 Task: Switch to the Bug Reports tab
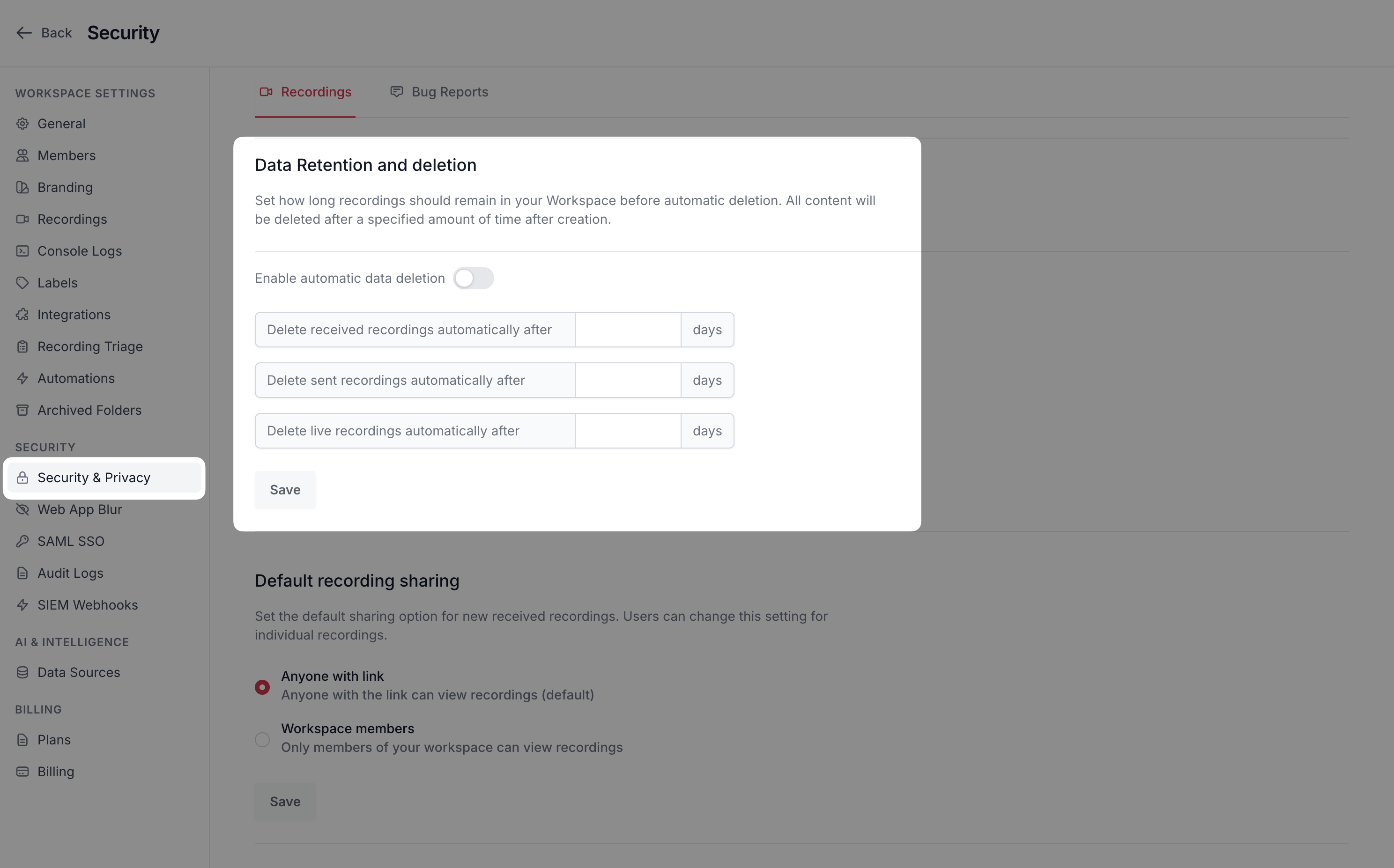(439, 92)
